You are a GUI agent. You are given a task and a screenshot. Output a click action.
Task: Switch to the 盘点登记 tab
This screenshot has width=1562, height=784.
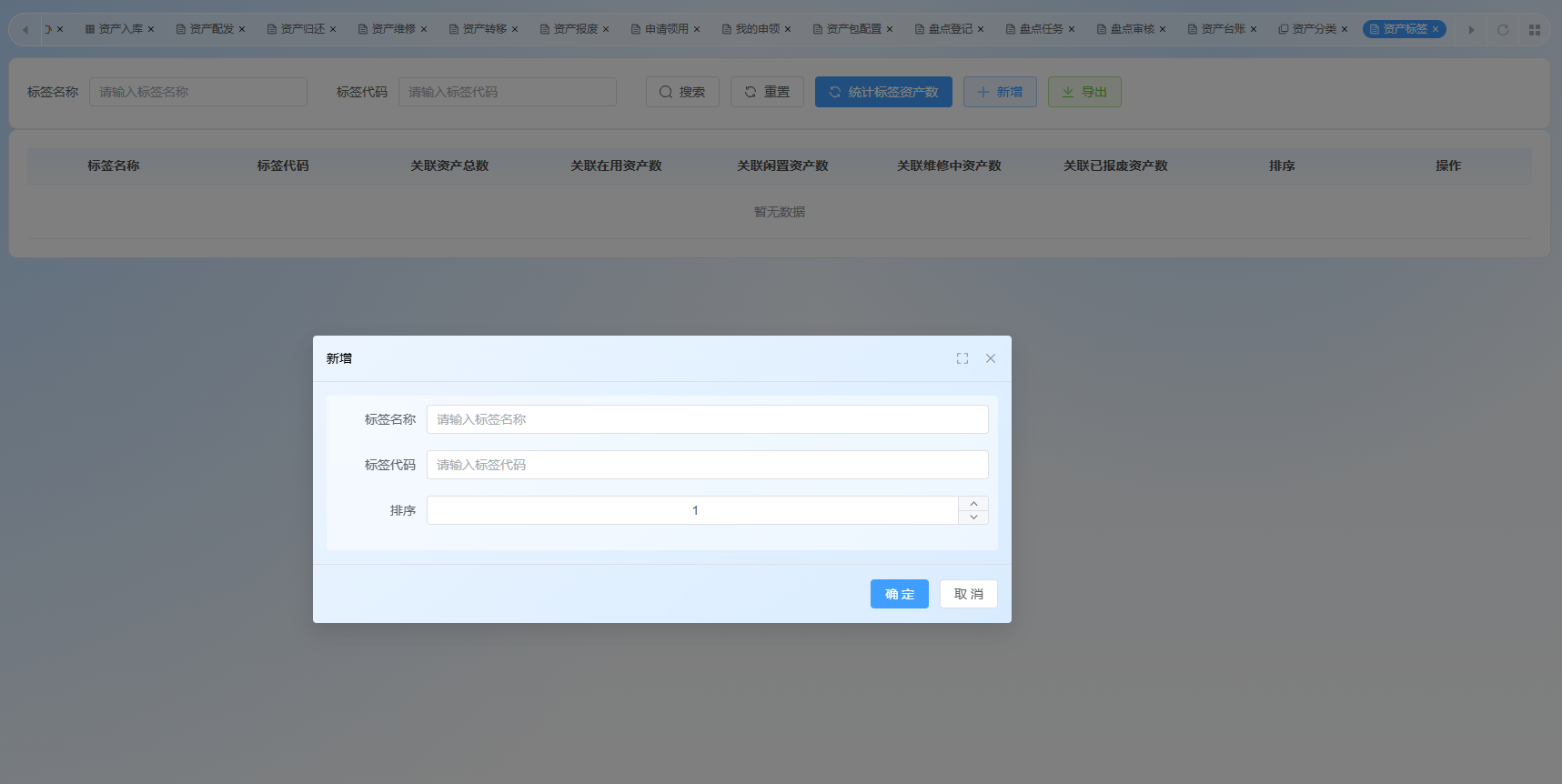(x=950, y=29)
